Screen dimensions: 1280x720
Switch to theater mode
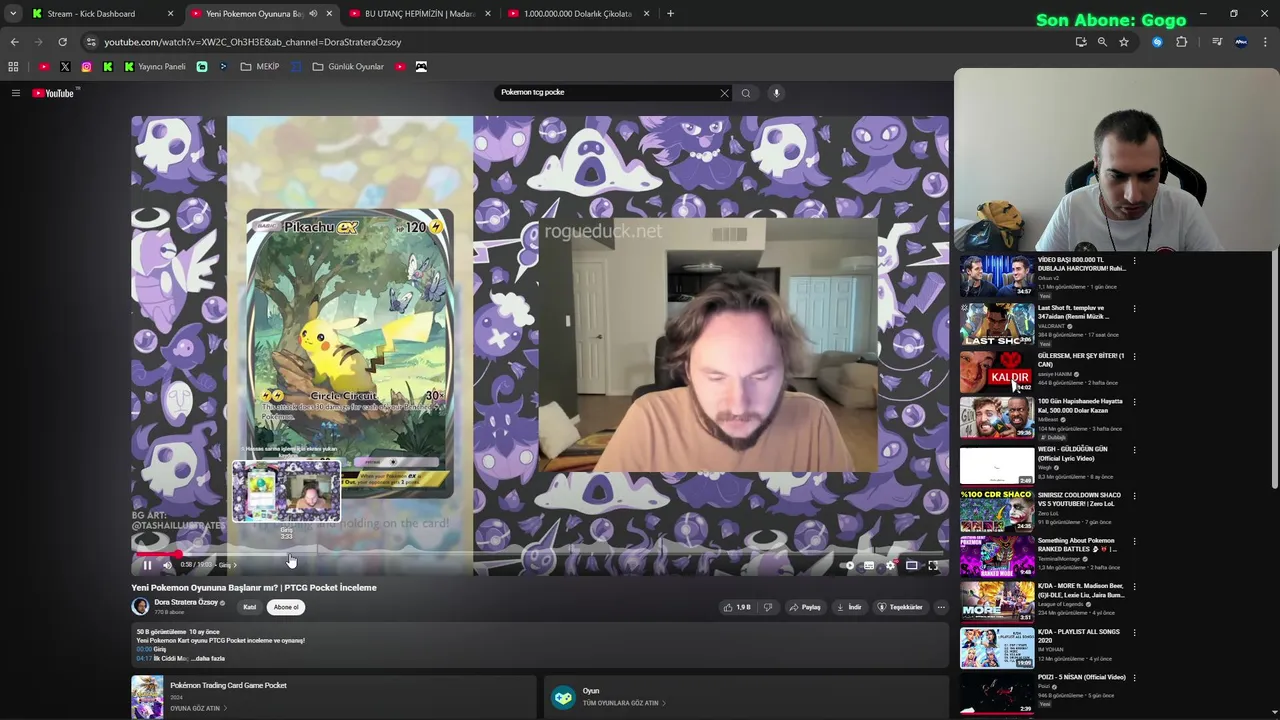coord(912,565)
